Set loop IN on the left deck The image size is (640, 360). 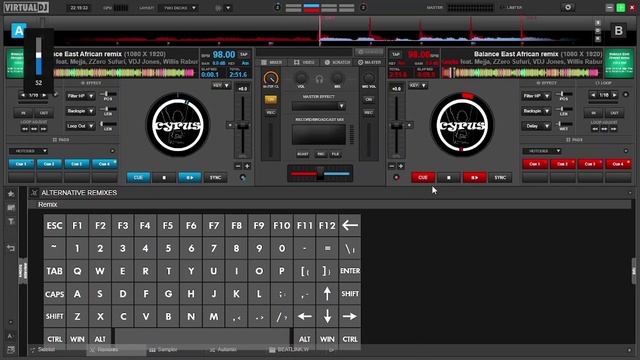click(23, 113)
